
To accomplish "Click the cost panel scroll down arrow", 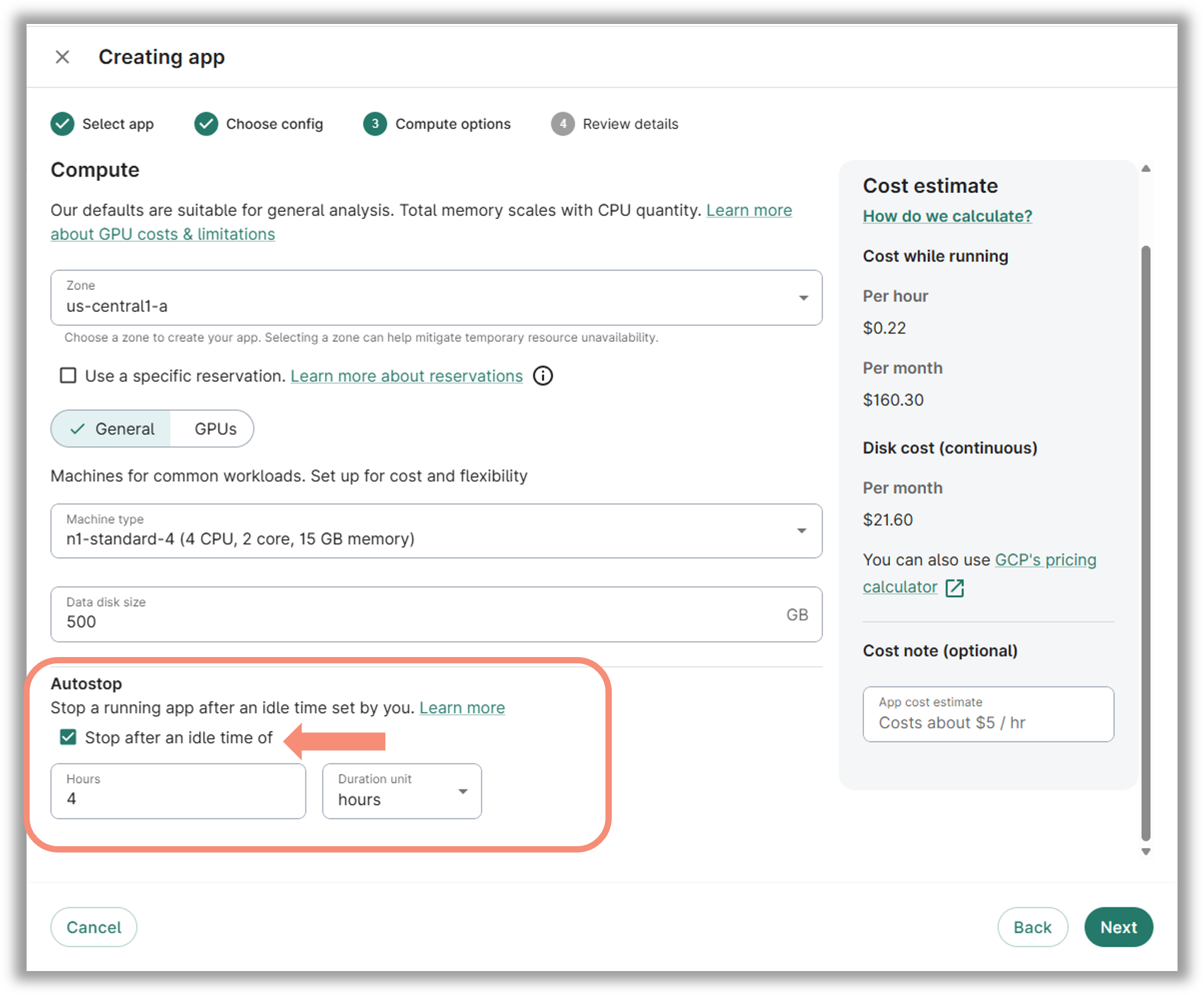I will [1146, 851].
